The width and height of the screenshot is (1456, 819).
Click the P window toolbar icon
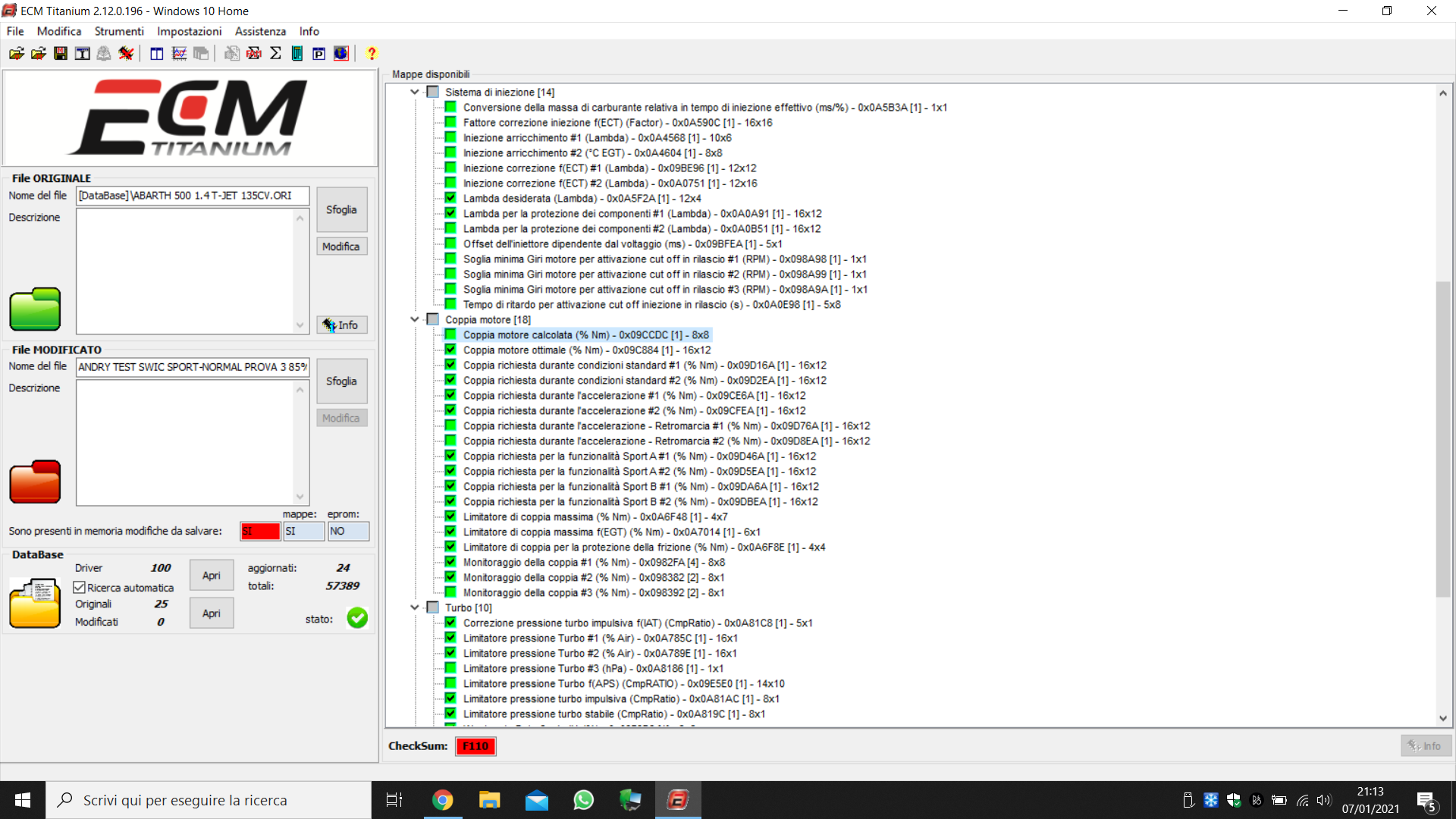coord(319,54)
